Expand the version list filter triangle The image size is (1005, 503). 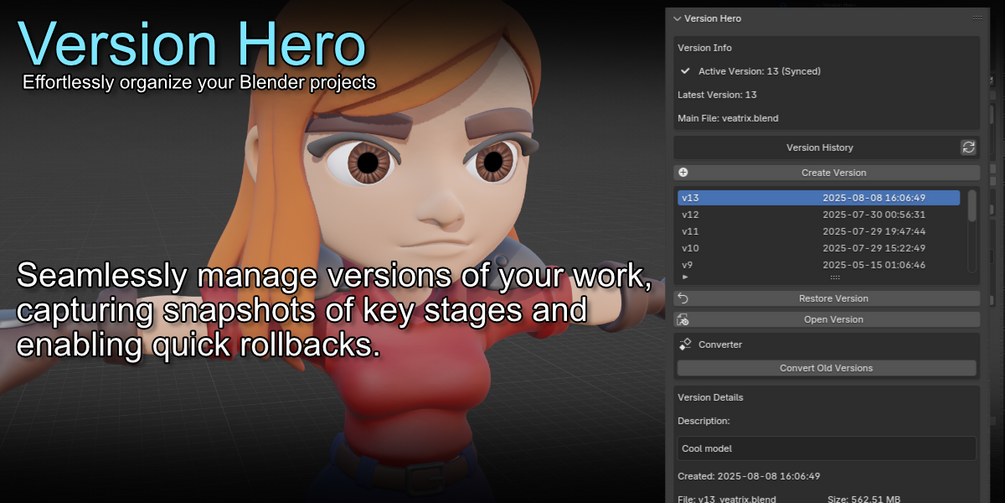[x=685, y=277]
